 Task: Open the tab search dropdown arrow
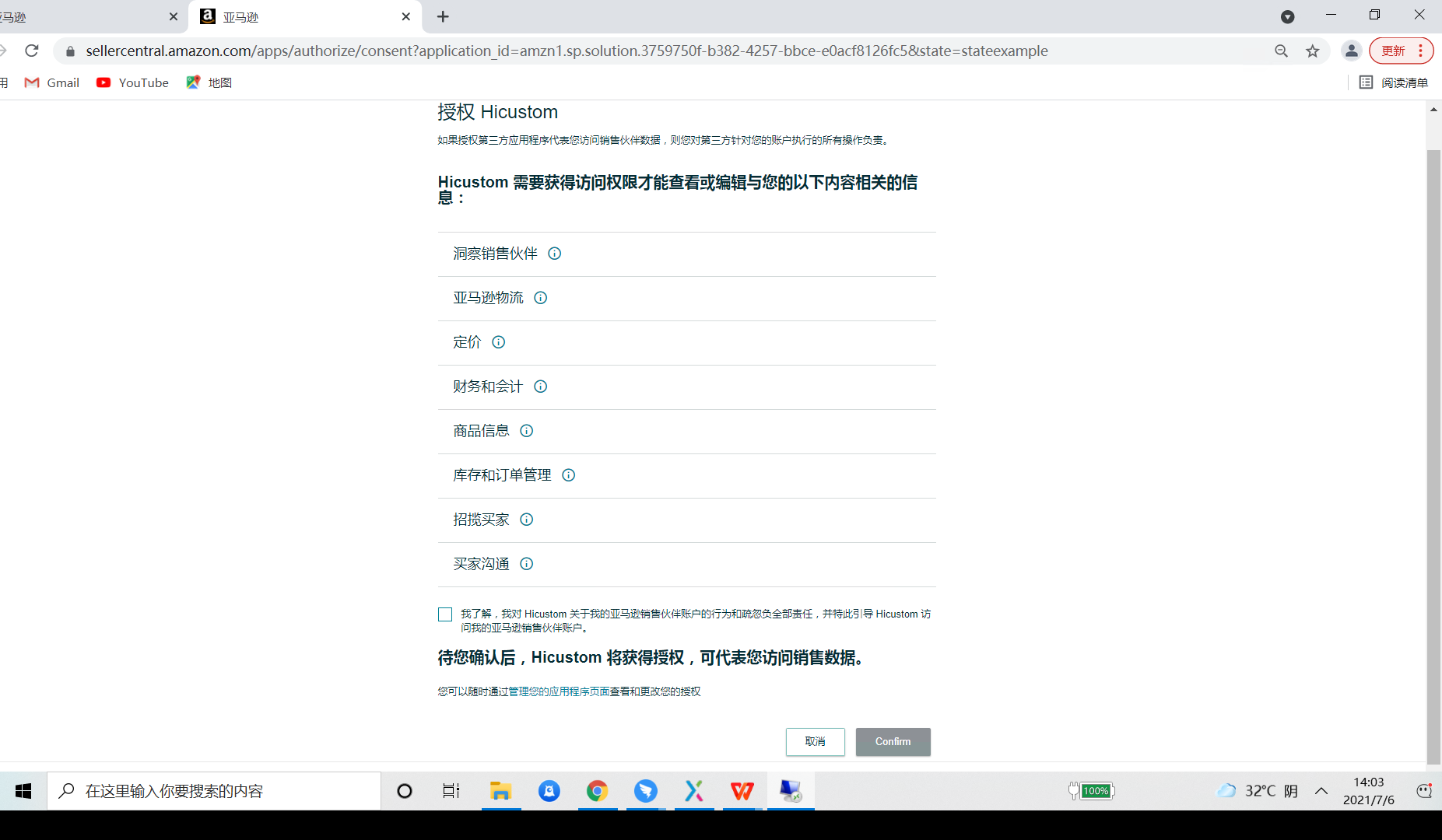click(x=1287, y=16)
